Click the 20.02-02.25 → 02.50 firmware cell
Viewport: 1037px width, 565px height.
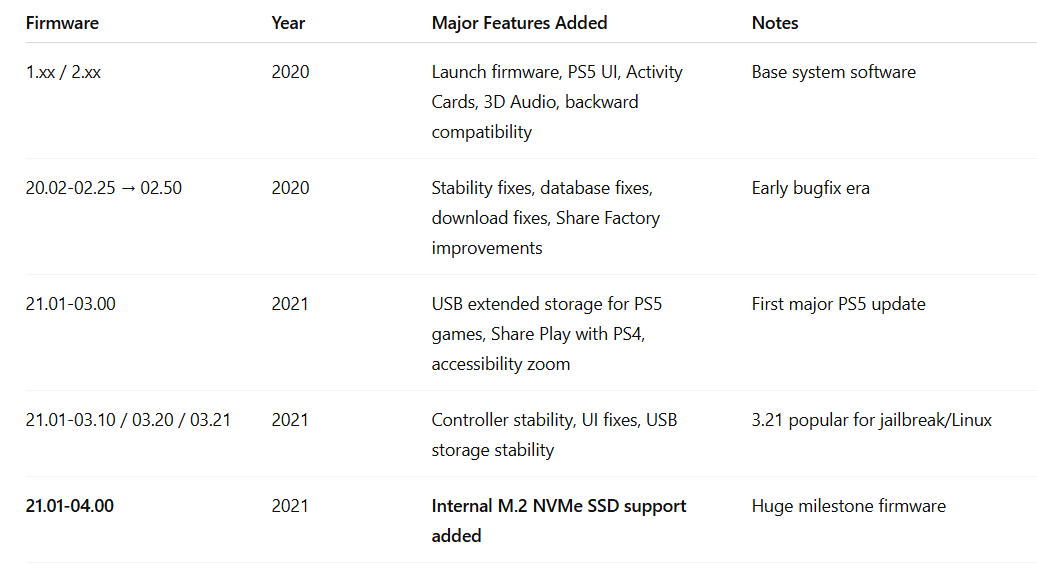(x=104, y=188)
